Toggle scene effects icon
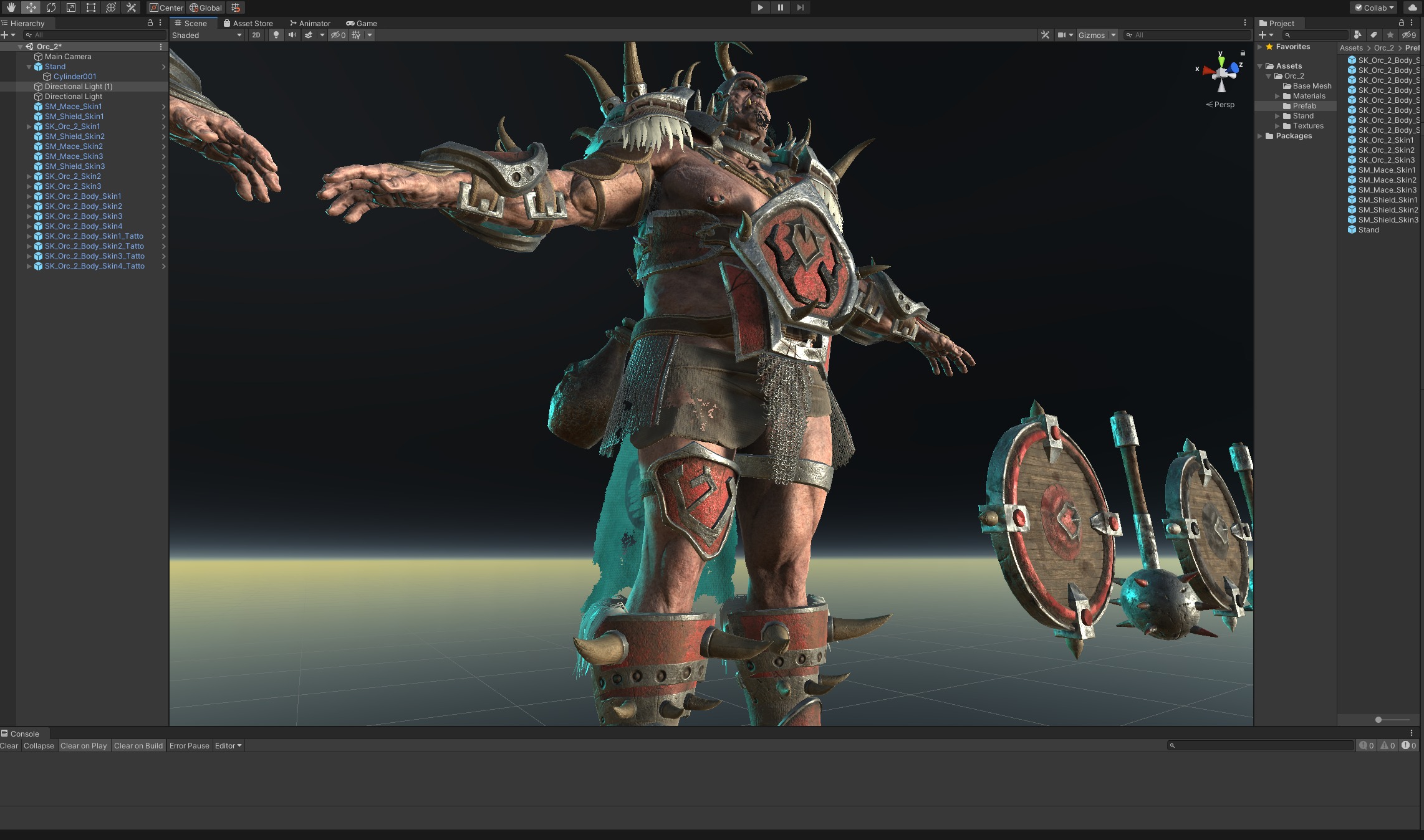The width and height of the screenshot is (1424, 840). click(x=309, y=35)
